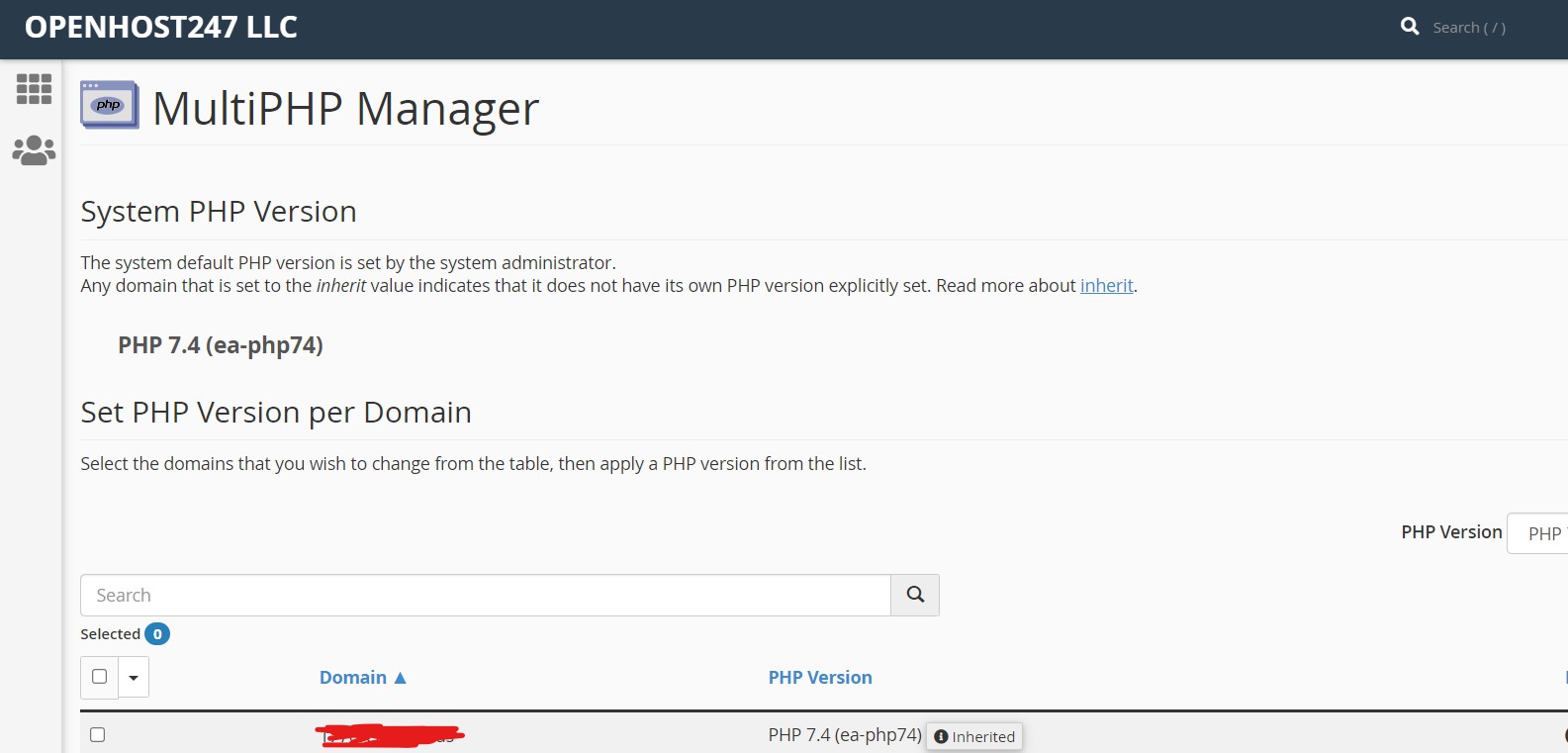Click the OPENHOST247 LLC brand logo
The width and height of the screenshot is (1568, 753).
coord(161,28)
